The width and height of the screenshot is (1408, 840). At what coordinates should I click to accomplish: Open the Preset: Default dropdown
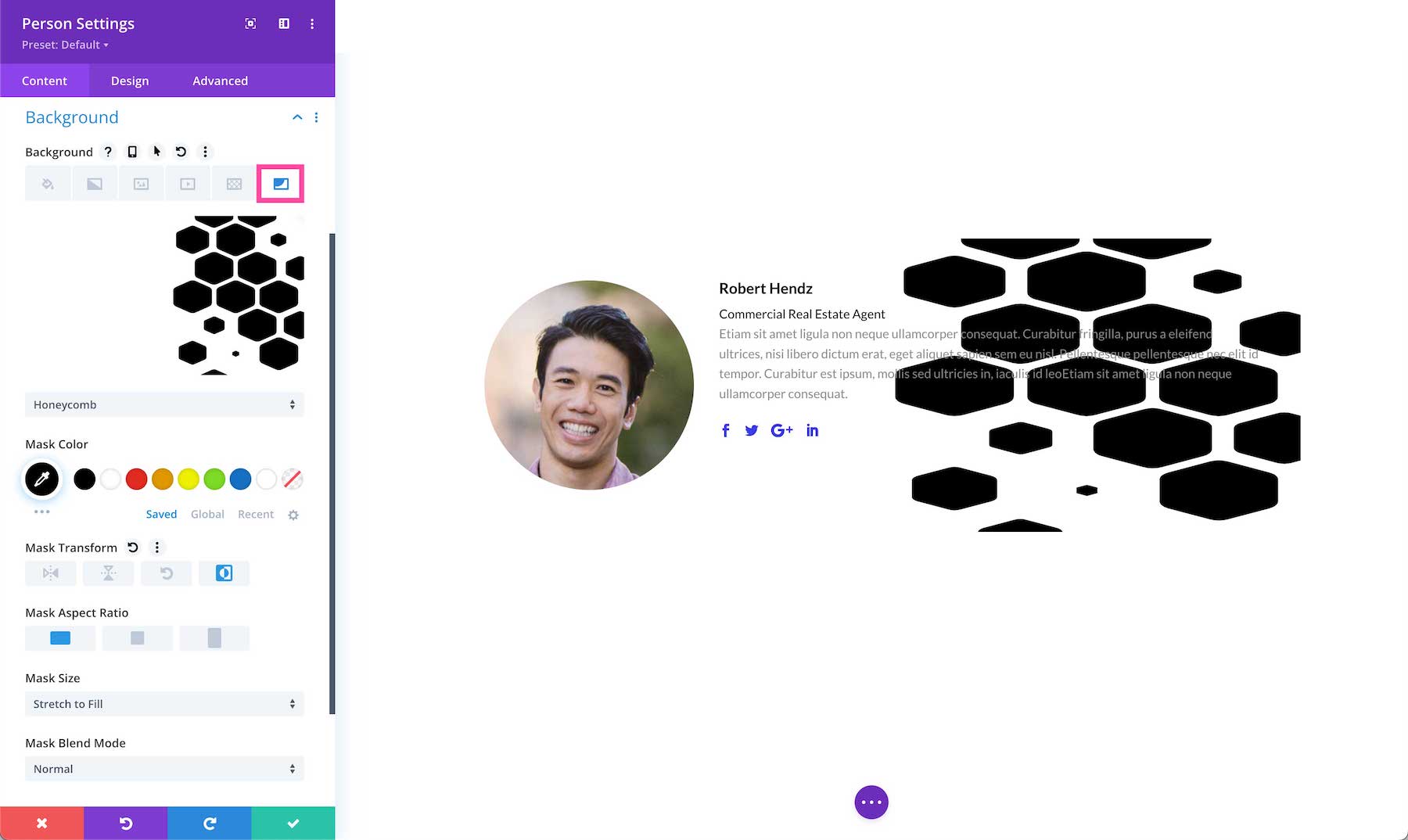[65, 45]
